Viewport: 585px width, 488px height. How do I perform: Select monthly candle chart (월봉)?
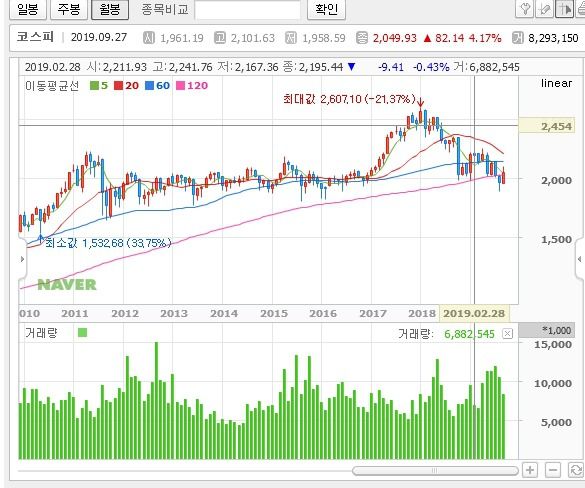tap(110, 9)
